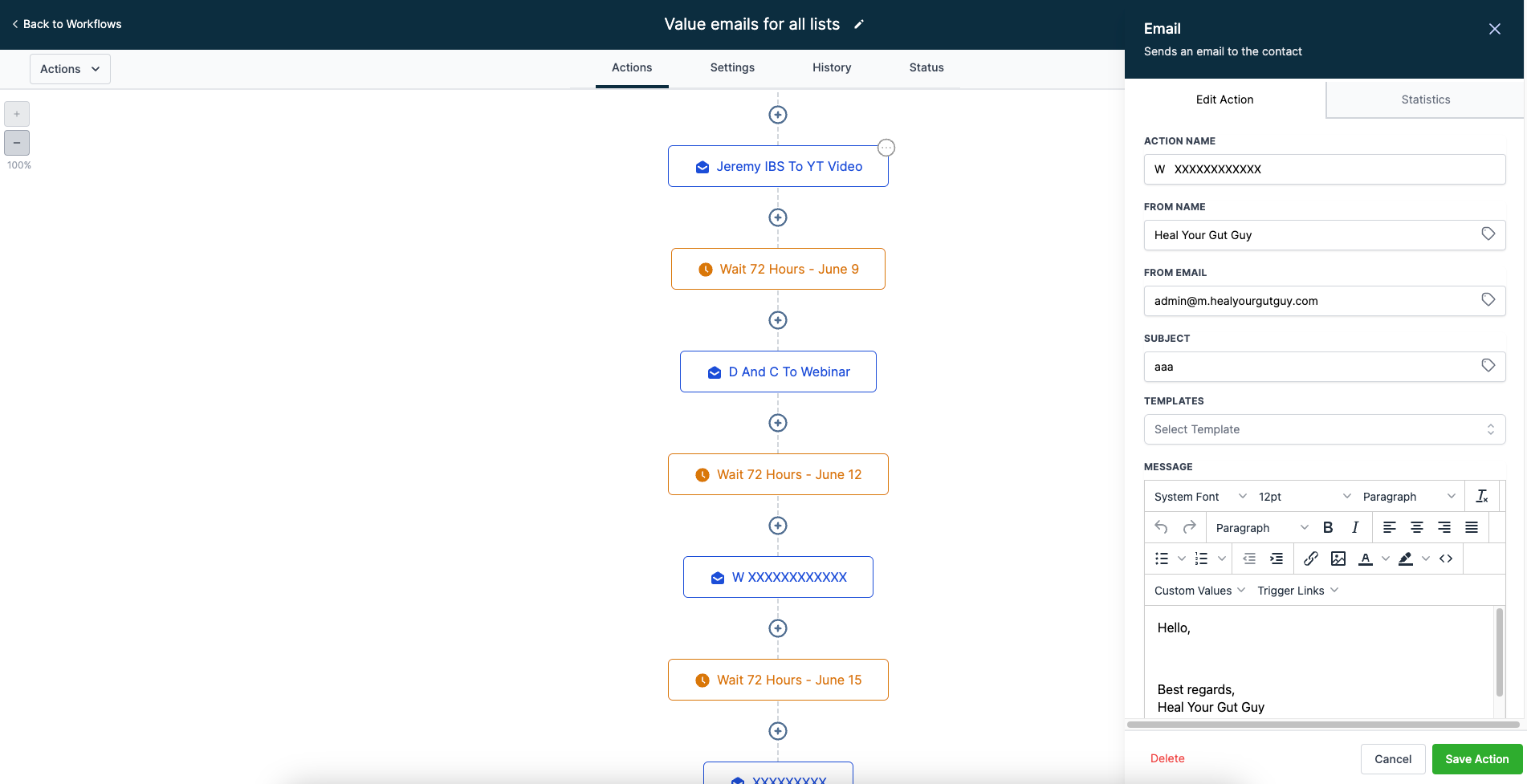Switch to the Statistics tab
The width and height of the screenshot is (1527, 784).
pos(1425,100)
